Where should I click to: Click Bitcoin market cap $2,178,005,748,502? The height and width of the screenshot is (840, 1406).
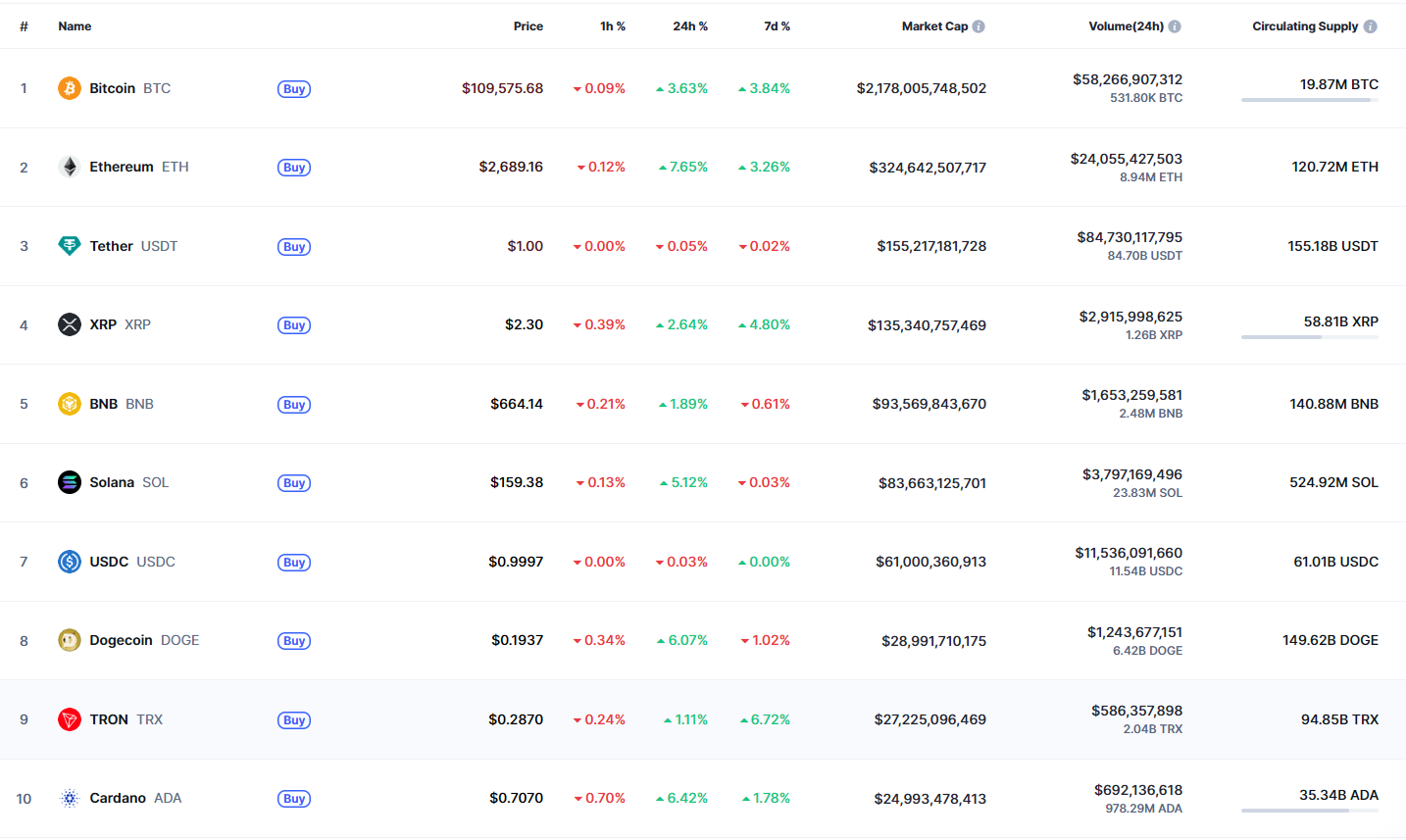click(x=922, y=88)
